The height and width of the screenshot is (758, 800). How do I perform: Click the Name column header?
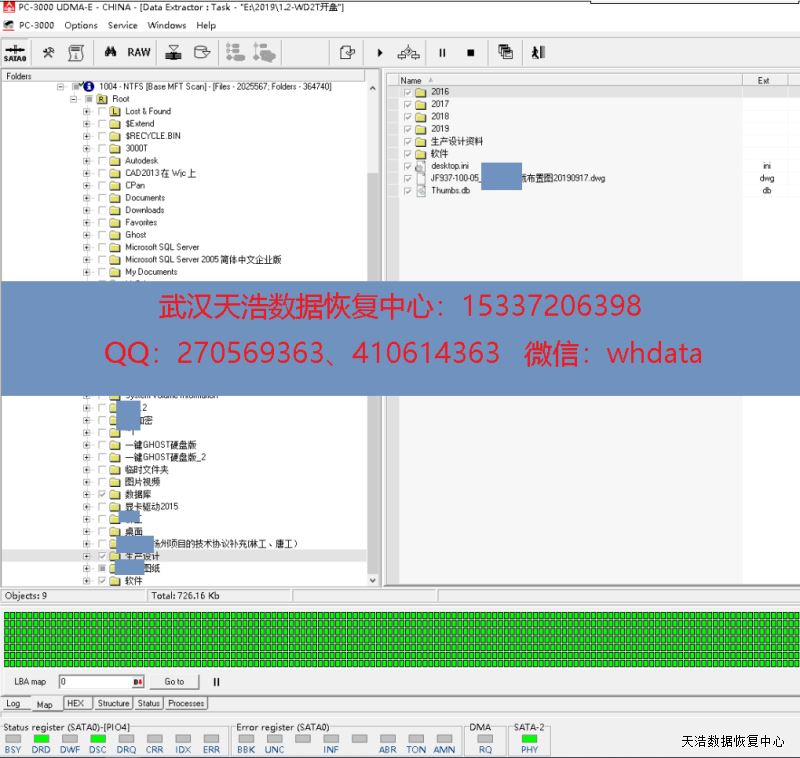point(411,80)
